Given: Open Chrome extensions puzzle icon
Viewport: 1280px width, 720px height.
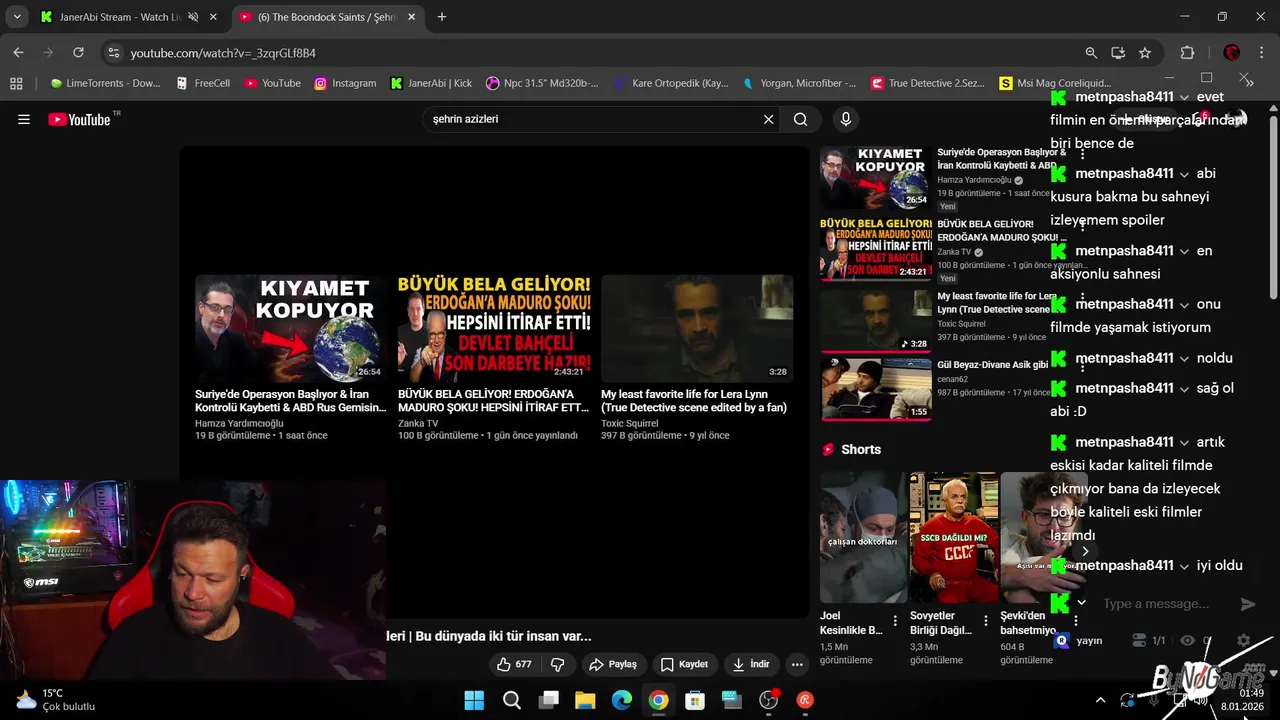Looking at the screenshot, I should 1188,53.
